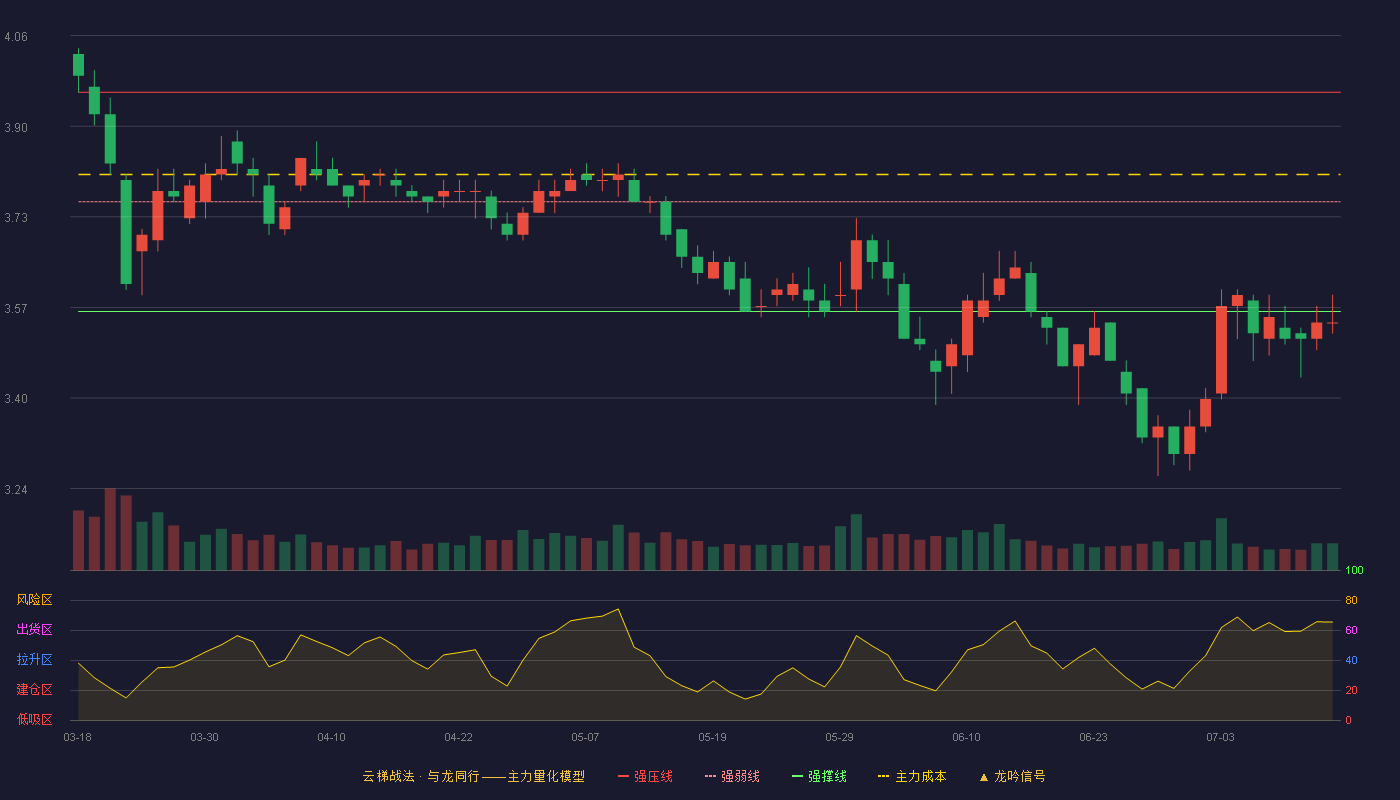Image resolution: width=1400 pixels, height=800 pixels.
Task: Click the 3.40 price axis label
Action: point(16,399)
